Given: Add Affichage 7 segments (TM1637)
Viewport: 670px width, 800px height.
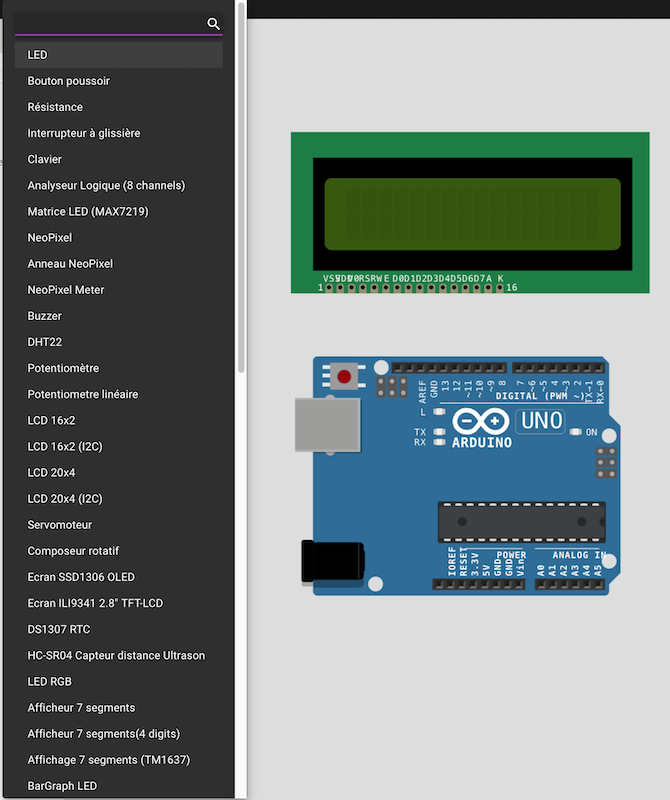Looking at the screenshot, I should coord(118,760).
